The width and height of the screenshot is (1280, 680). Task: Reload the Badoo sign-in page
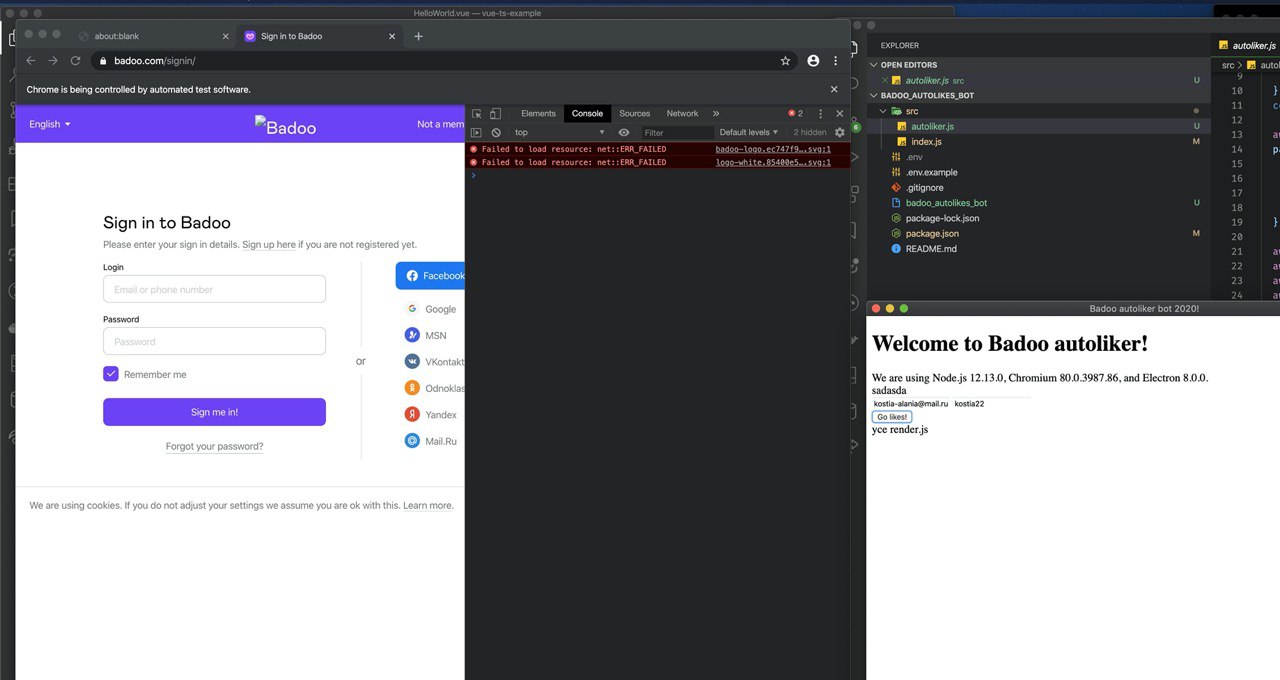(75, 61)
